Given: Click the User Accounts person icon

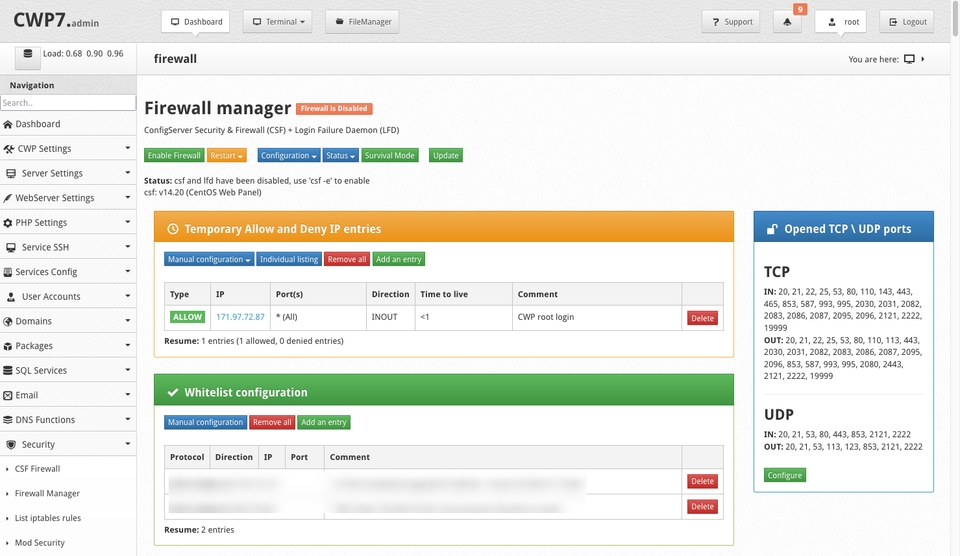Looking at the screenshot, I should tap(11, 297).
